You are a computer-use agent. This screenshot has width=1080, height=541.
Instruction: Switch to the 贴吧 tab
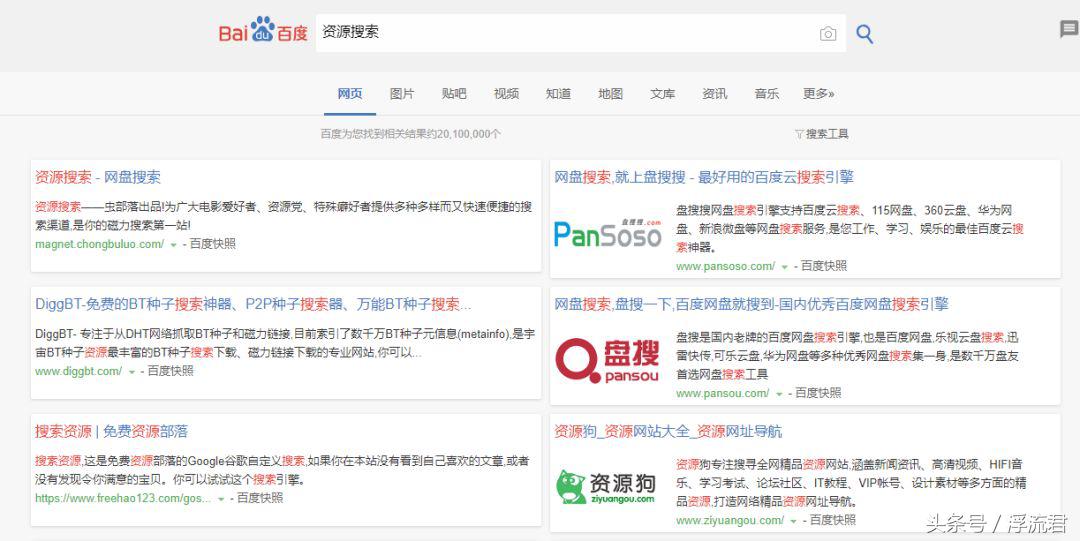454,94
